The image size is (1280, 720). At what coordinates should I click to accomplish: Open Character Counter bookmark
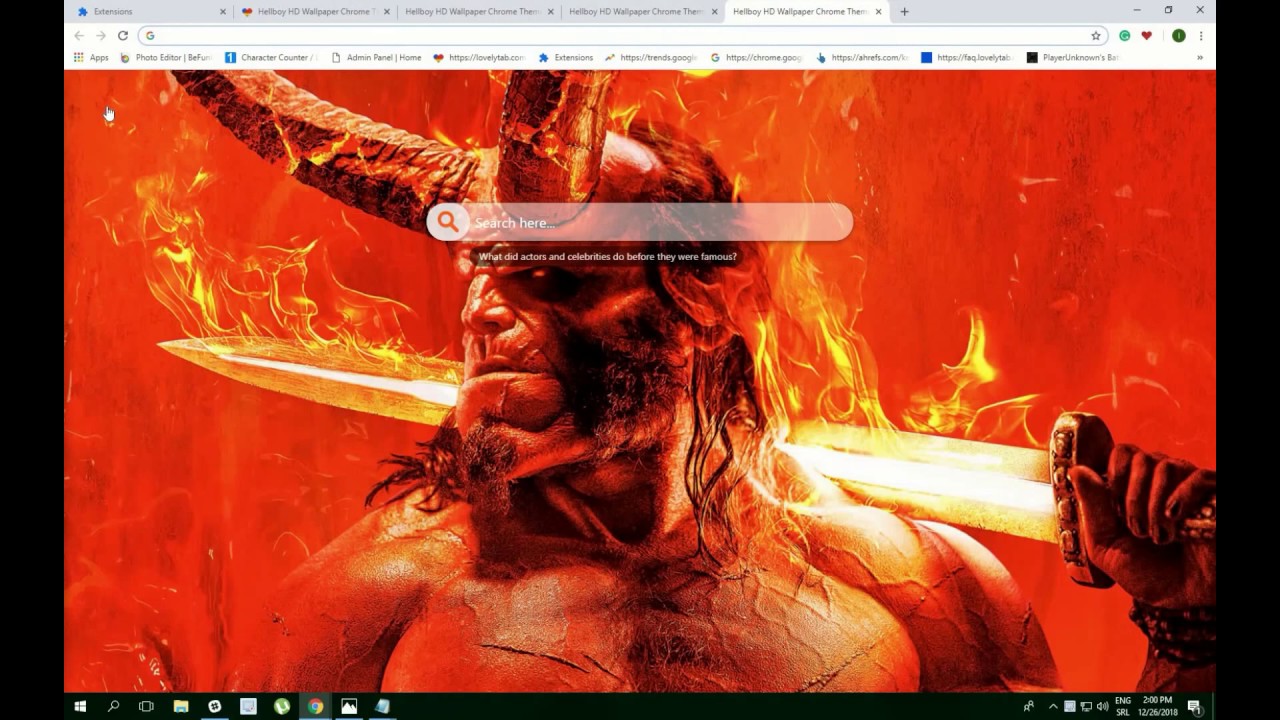(271, 58)
